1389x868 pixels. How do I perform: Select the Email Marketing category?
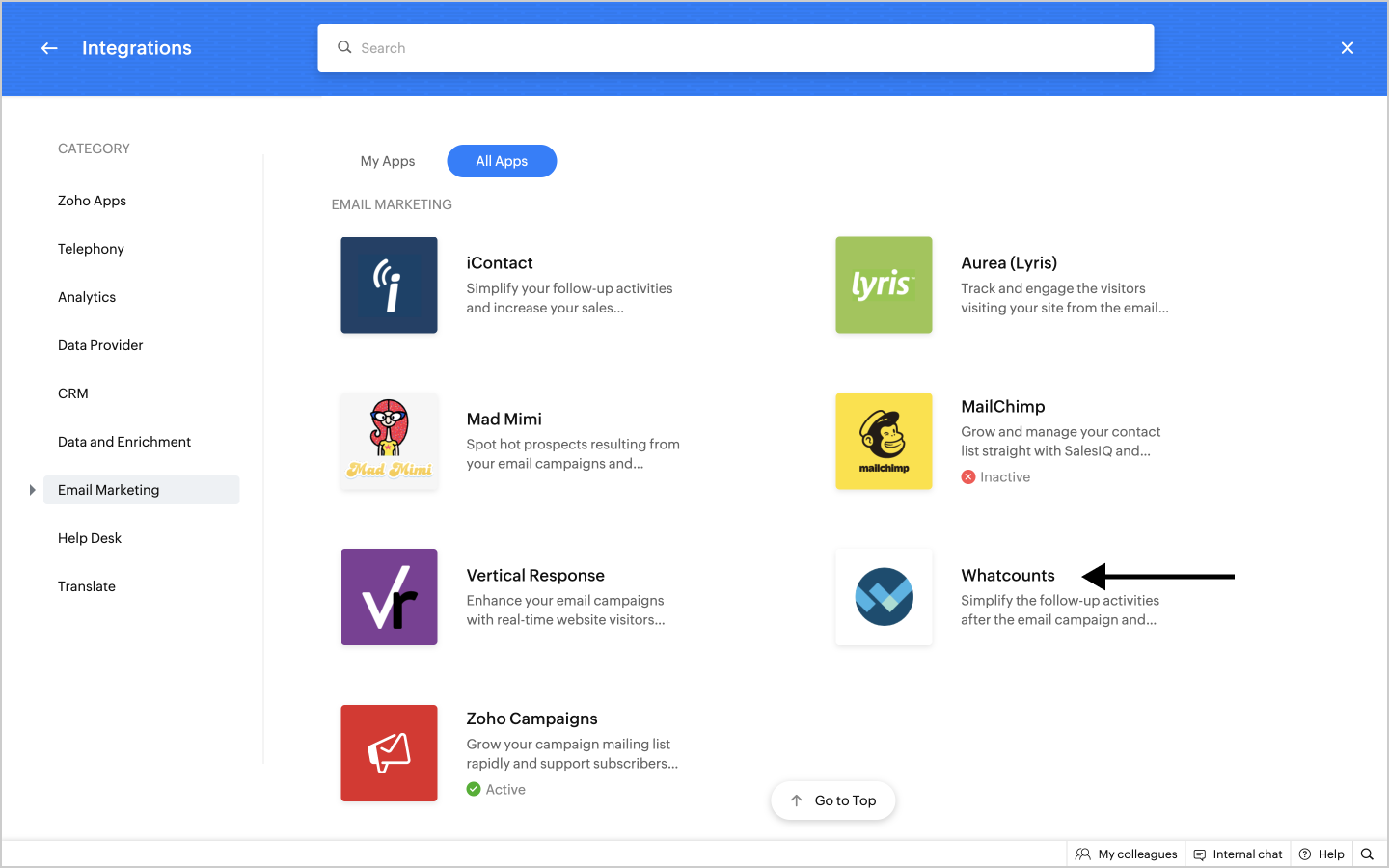pos(143,490)
